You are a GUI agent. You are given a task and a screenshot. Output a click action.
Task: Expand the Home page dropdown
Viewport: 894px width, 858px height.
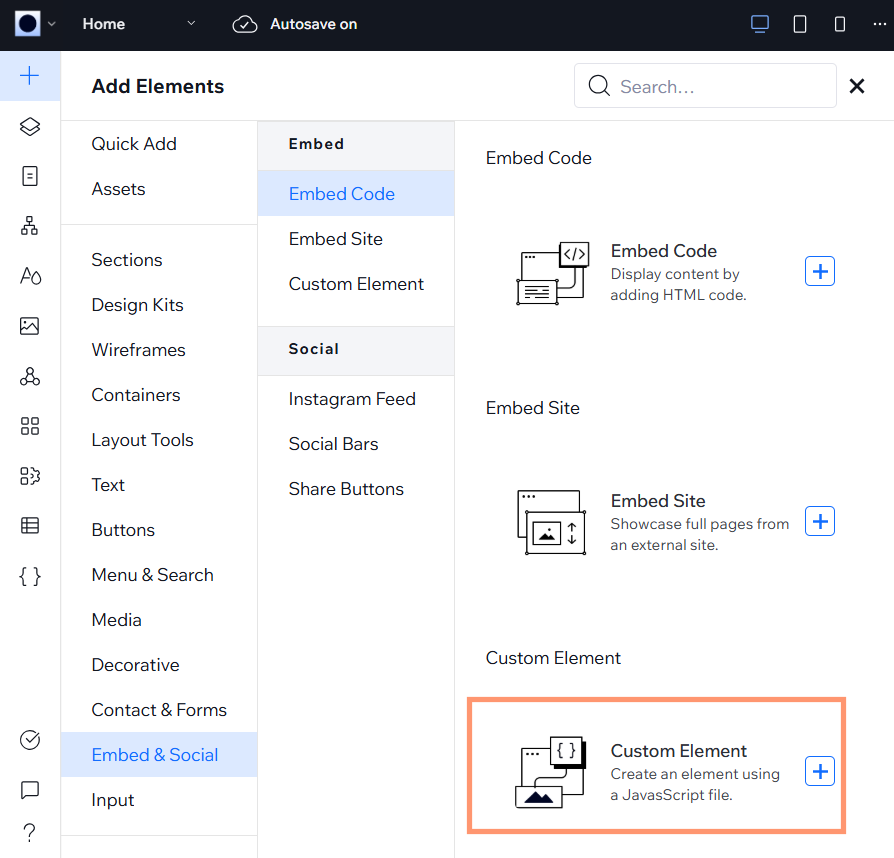point(191,24)
